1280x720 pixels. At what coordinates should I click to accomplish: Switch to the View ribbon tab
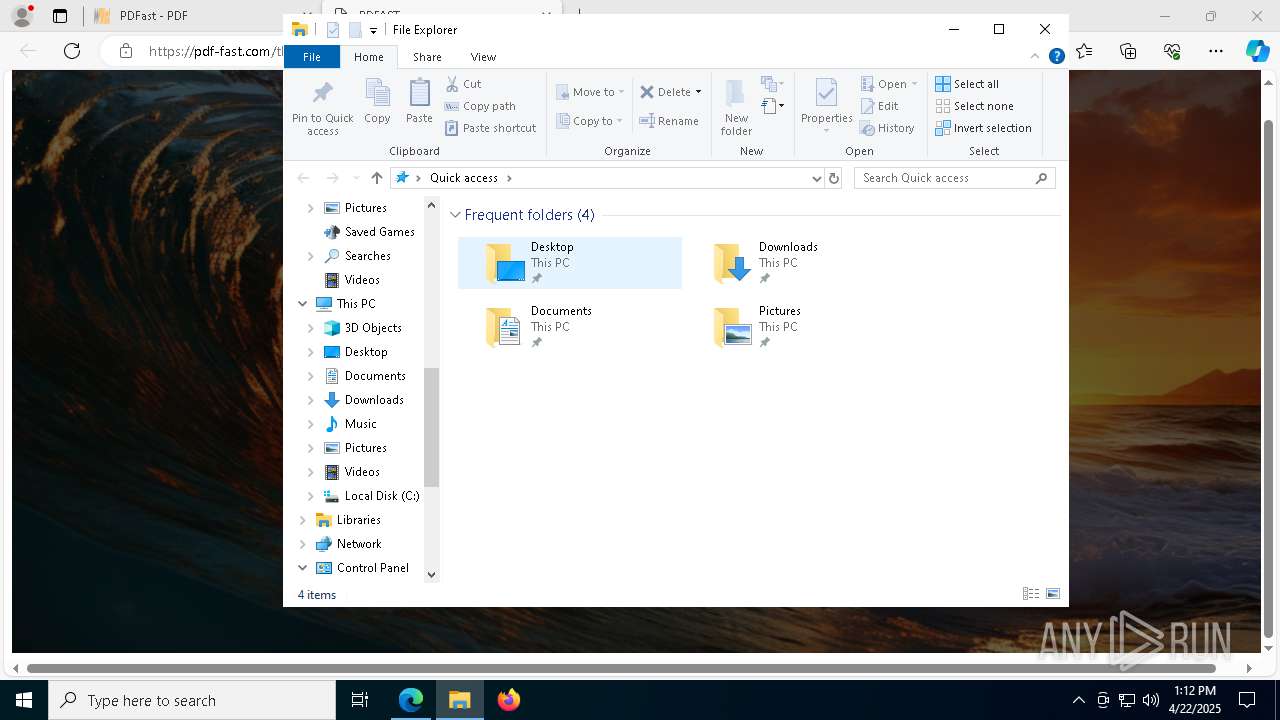click(483, 57)
